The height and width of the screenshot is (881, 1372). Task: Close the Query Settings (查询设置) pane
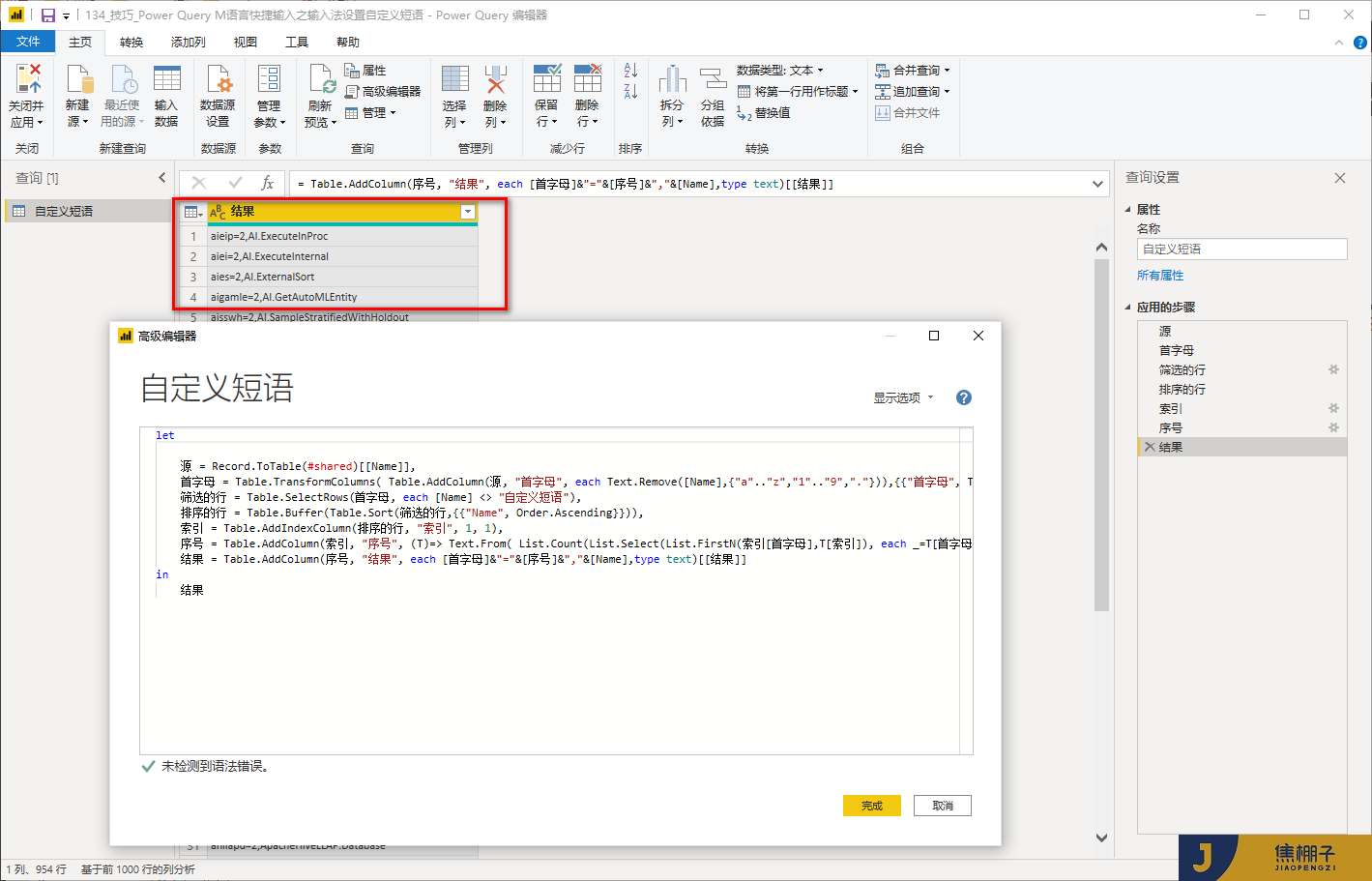(1340, 178)
